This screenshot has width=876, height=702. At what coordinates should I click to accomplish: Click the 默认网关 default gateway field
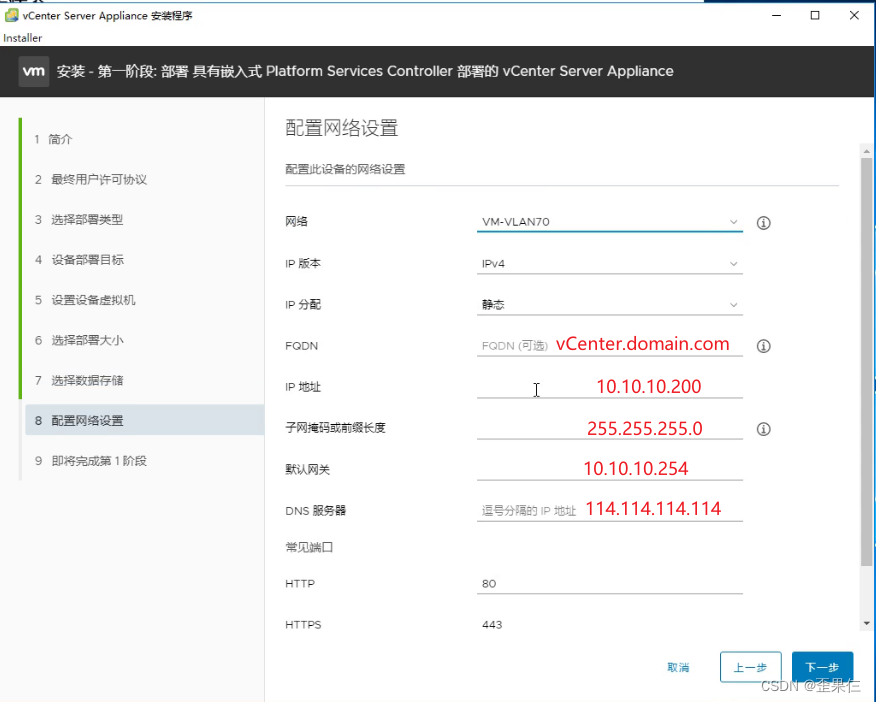(610, 469)
